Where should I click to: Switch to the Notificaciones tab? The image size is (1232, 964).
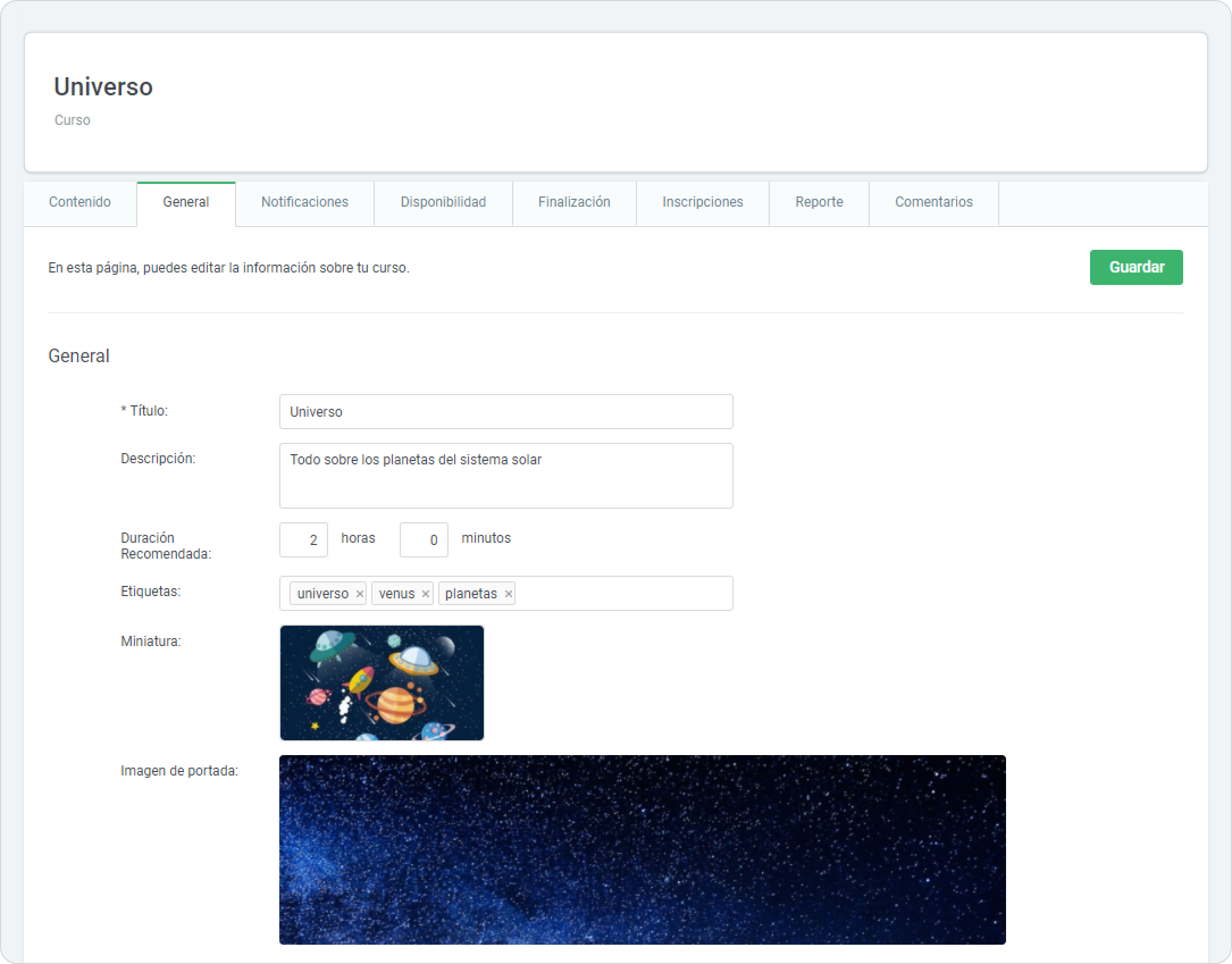304,202
